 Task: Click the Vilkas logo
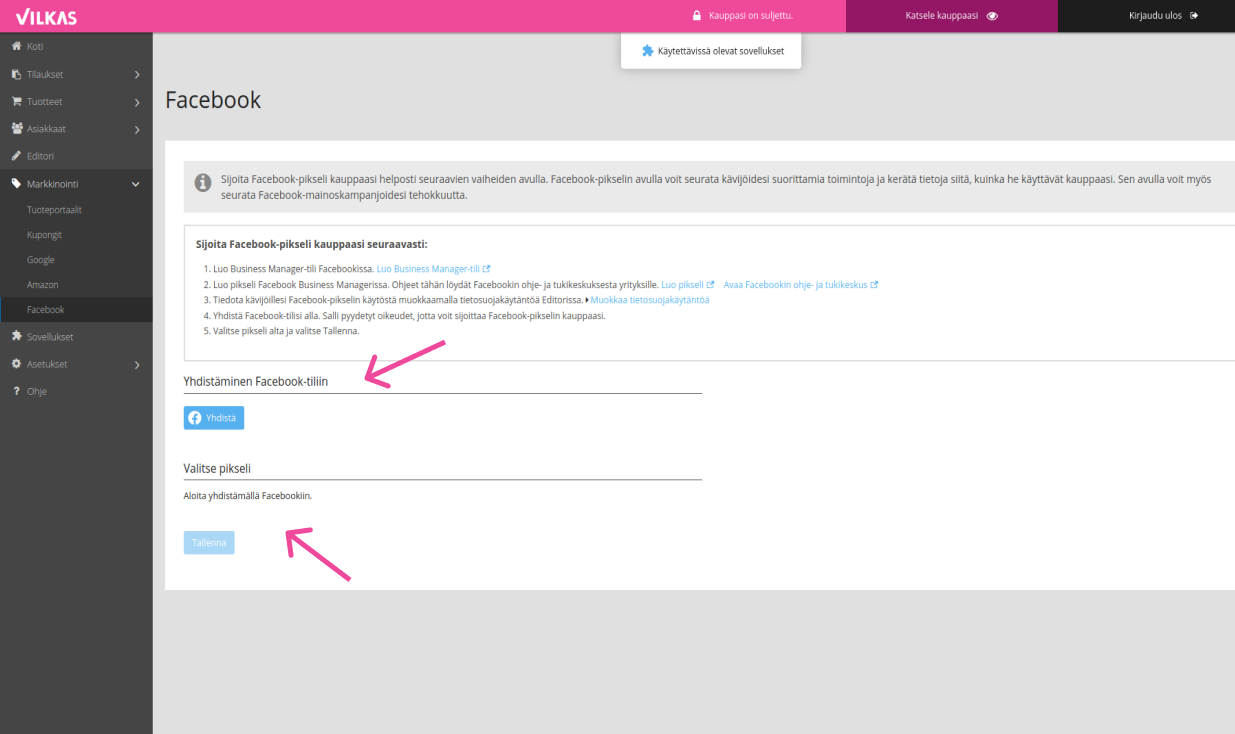(46, 16)
